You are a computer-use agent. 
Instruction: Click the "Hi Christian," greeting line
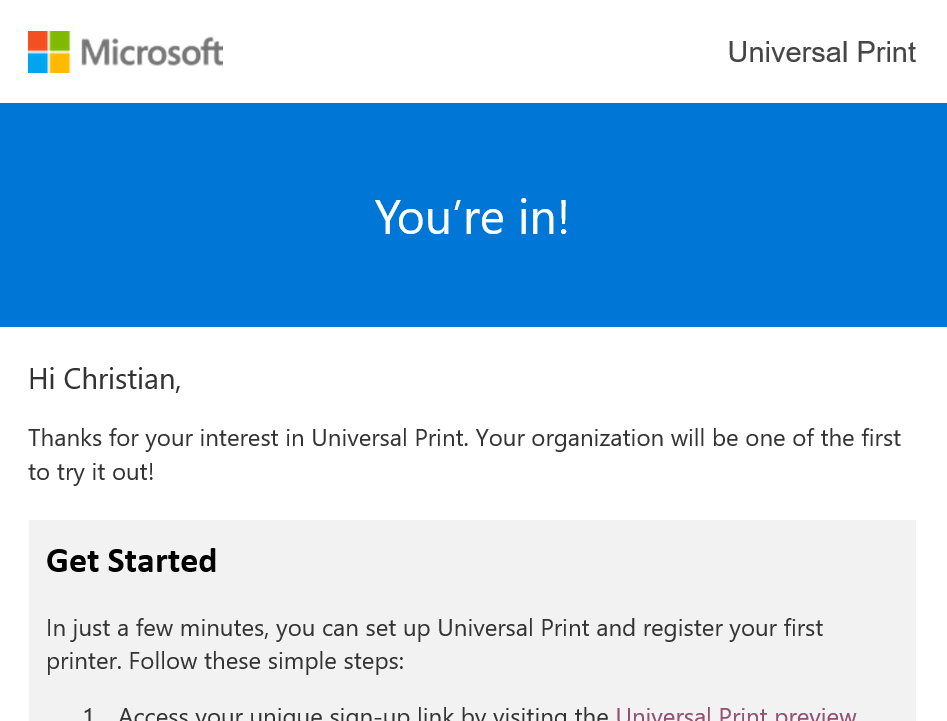[x=105, y=379]
